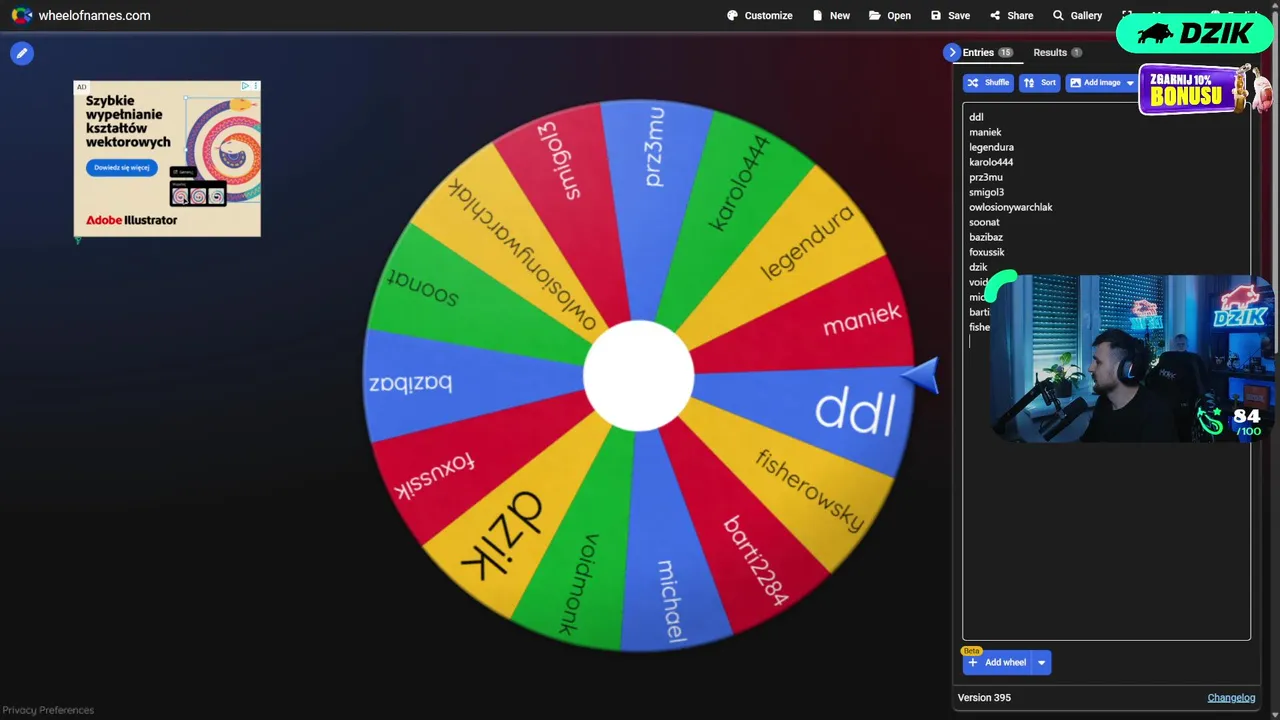Click the Save floppy disk icon
Image resolution: width=1280 pixels, height=720 pixels.
935,15
